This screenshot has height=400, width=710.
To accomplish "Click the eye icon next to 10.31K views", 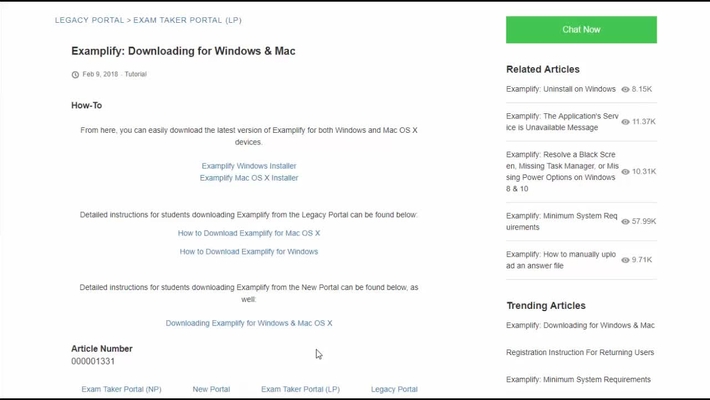I will point(625,172).
